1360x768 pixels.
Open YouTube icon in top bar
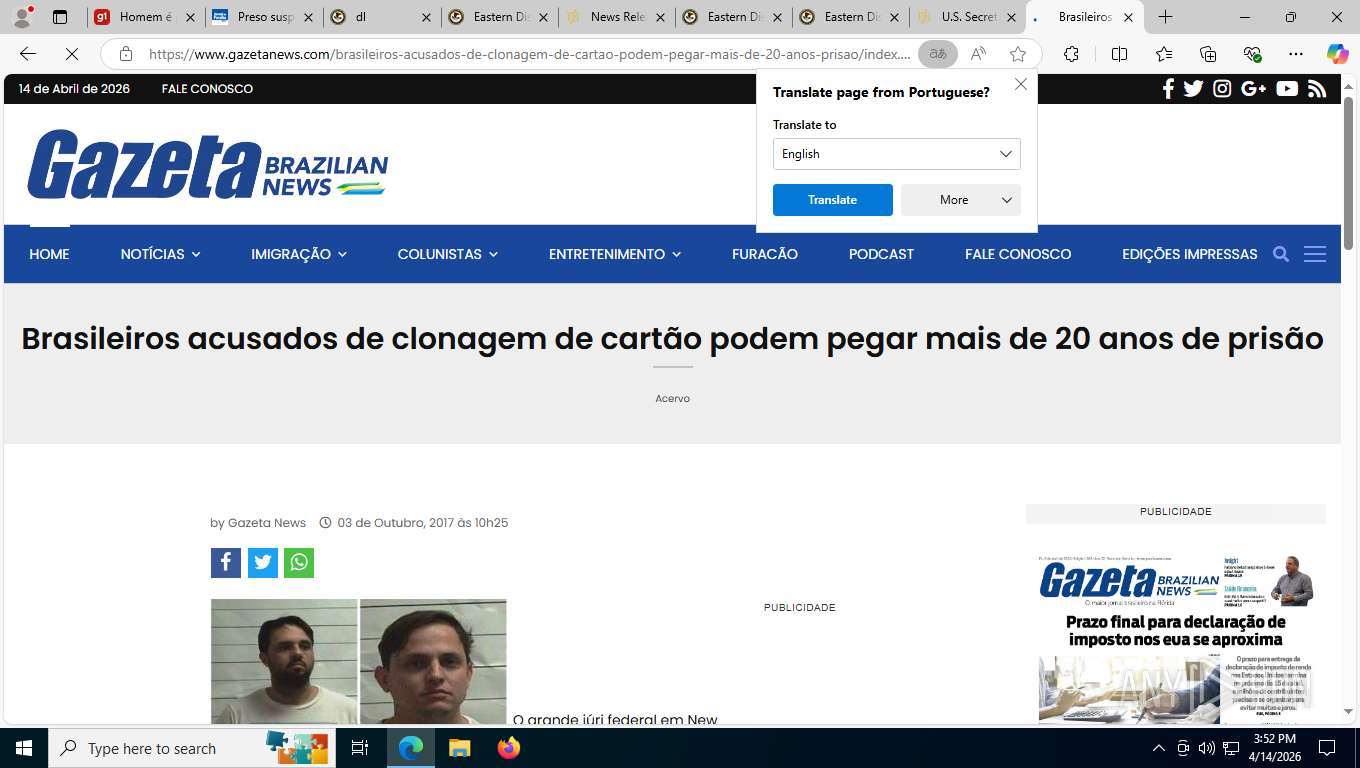point(1287,89)
